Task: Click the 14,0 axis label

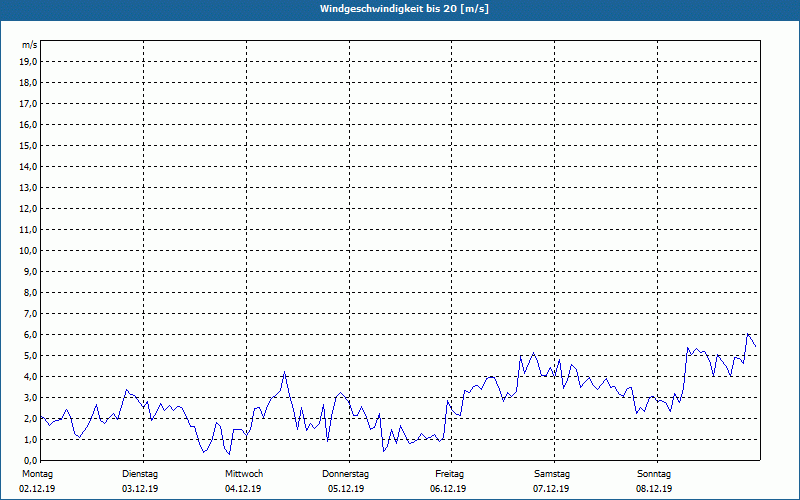Action: pyautogui.click(x=28, y=166)
